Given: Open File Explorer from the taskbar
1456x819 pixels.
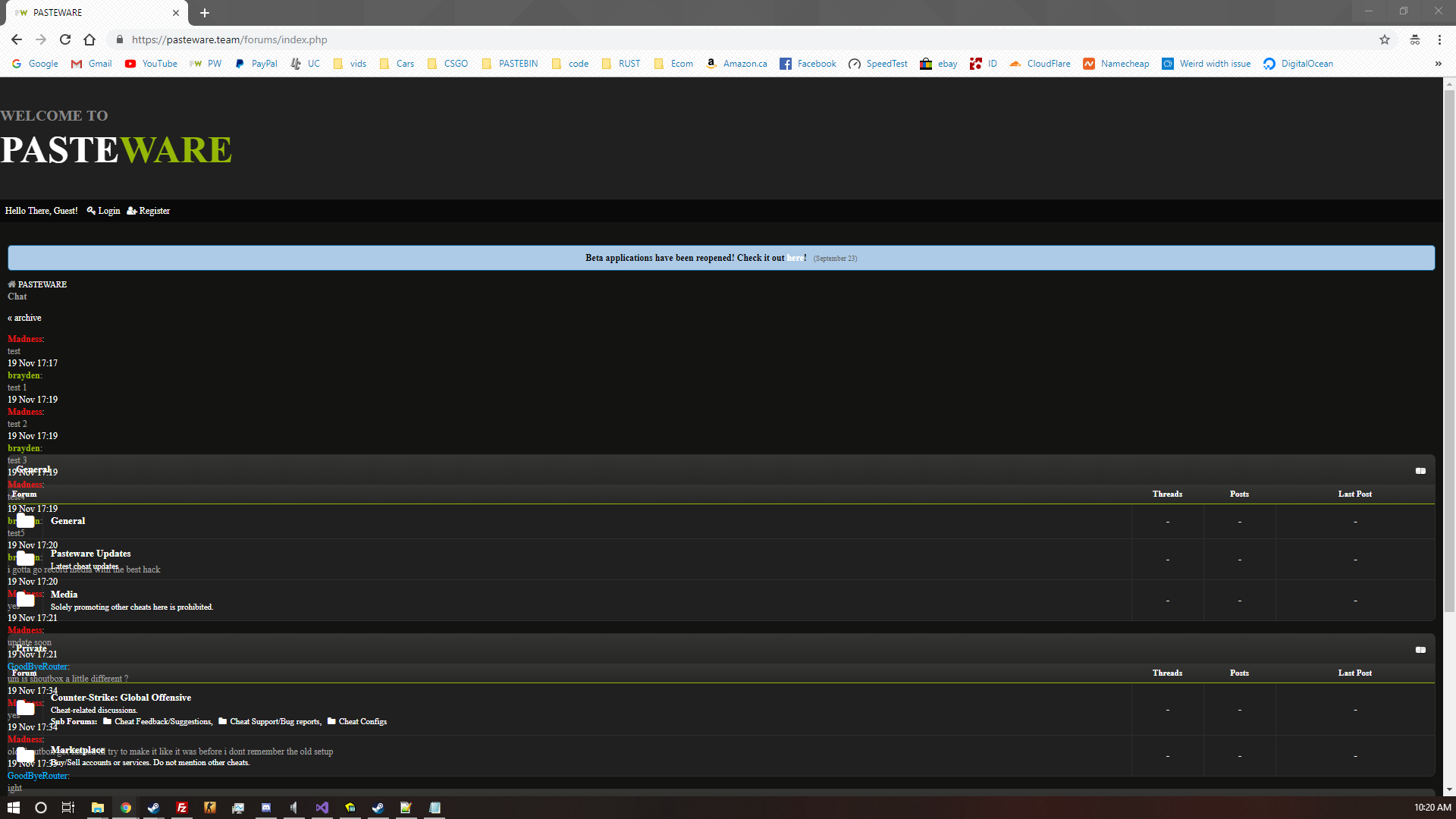Looking at the screenshot, I should point(98,808).
